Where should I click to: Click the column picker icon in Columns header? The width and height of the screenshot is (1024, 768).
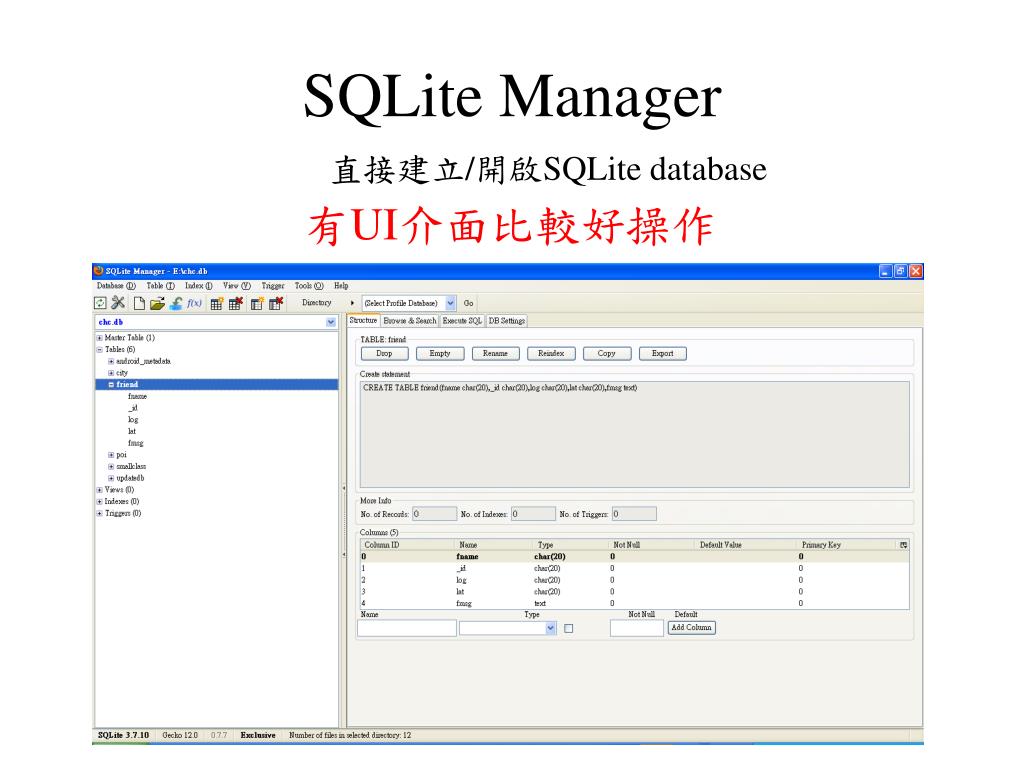coord(903,545)
